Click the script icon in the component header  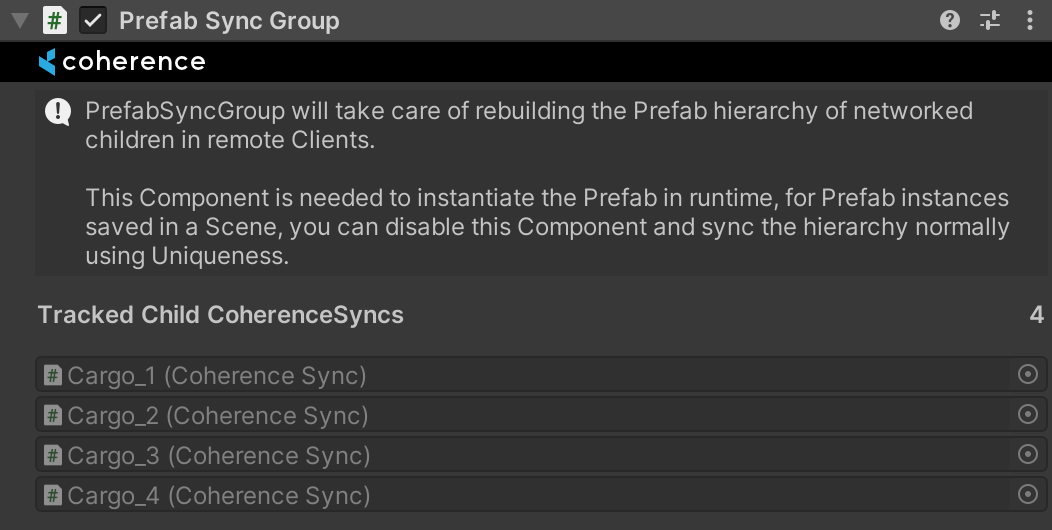(55, 20)
